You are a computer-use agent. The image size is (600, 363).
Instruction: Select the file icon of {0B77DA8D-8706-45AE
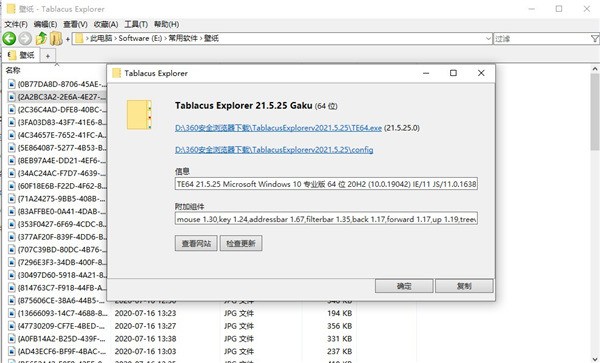pos(11,84)
